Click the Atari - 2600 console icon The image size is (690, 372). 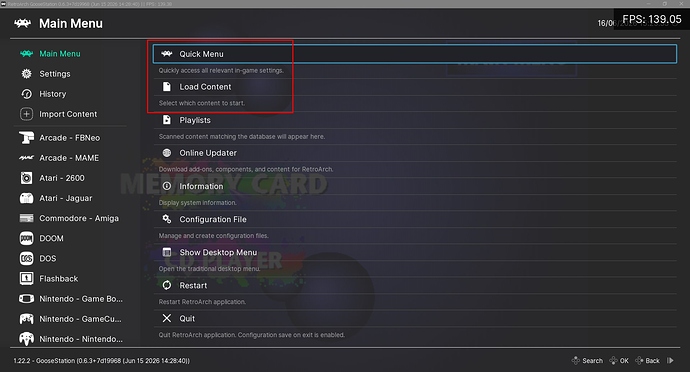coord(26,178)
